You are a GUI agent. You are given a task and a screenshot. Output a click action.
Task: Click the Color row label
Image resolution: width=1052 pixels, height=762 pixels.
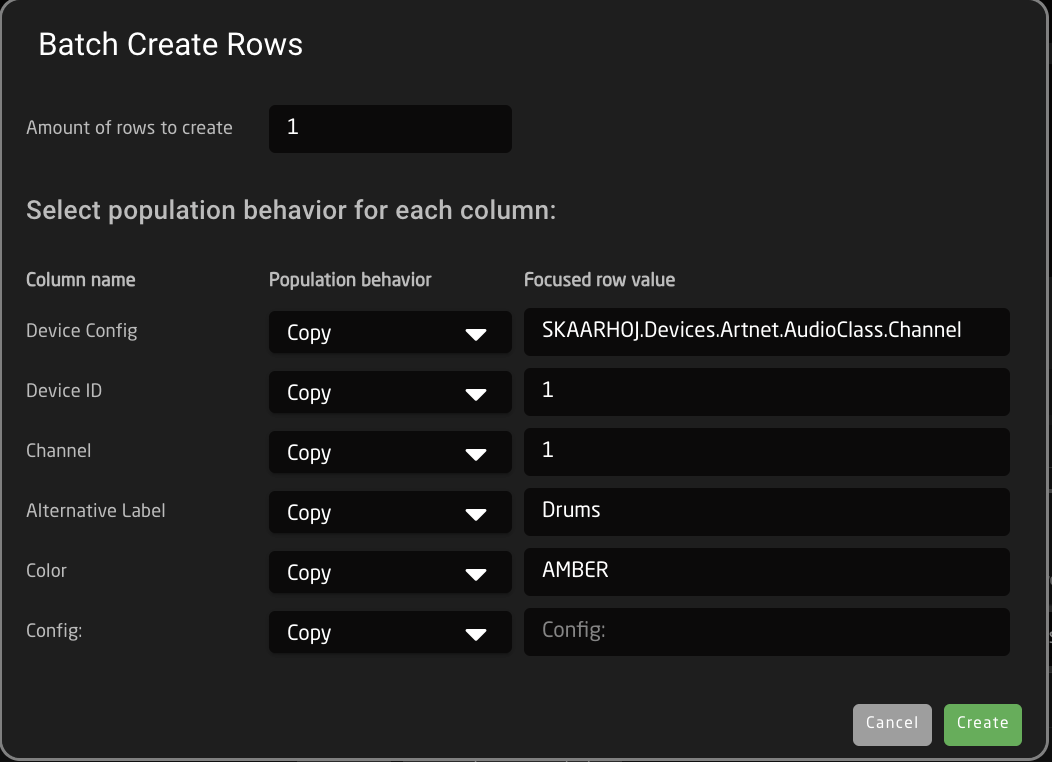(x=46, y=571)
